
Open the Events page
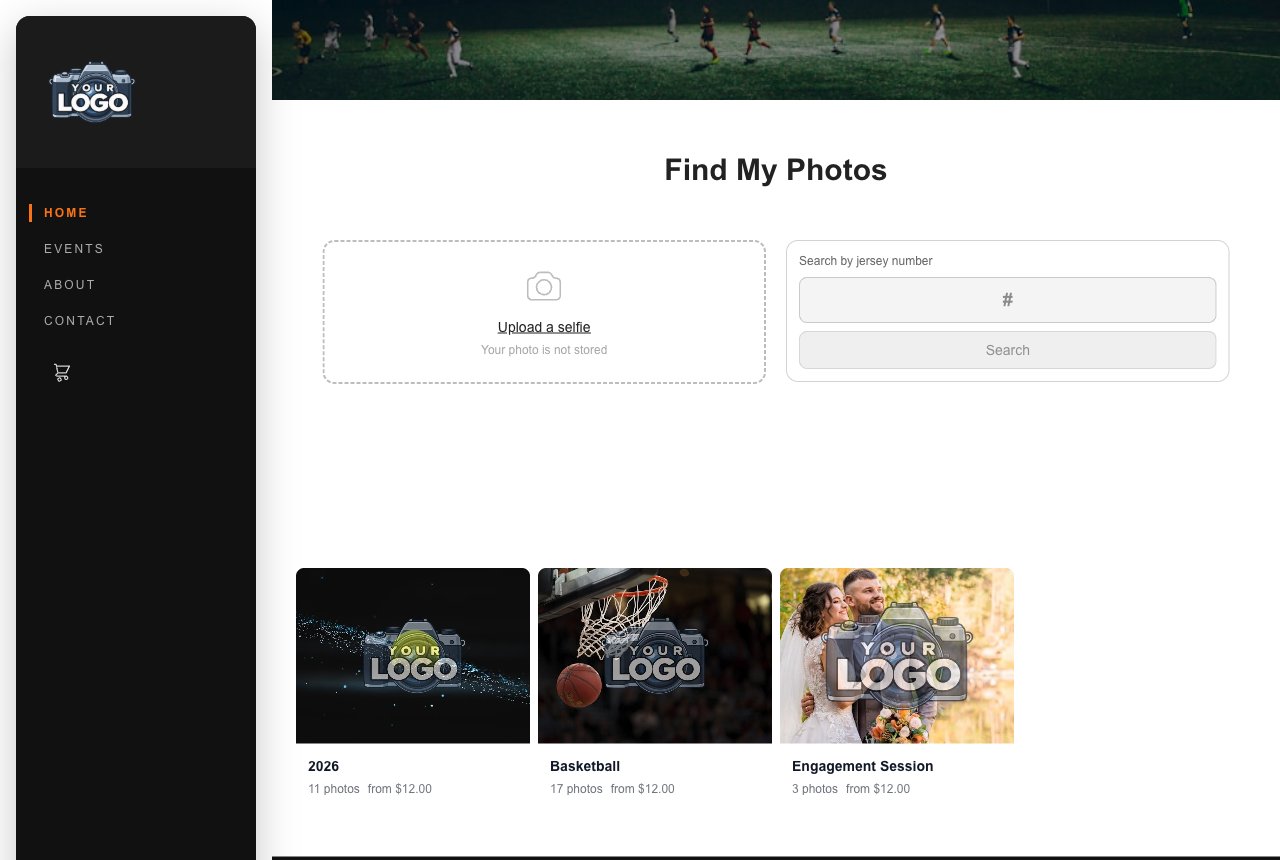74,249
